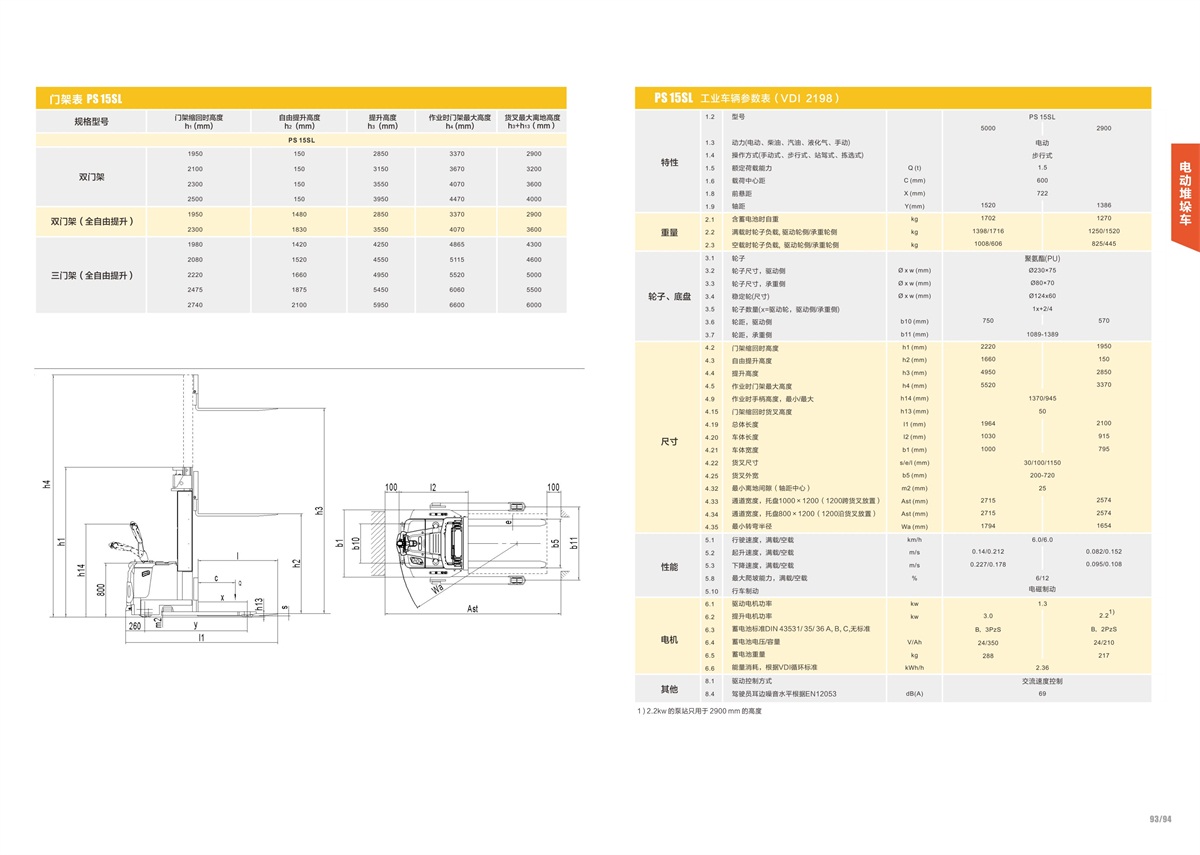Image resolution: width=1200 pixels, height=855 pixels.
Task: Select mast table value '5950'
Action: pos(380,304)
